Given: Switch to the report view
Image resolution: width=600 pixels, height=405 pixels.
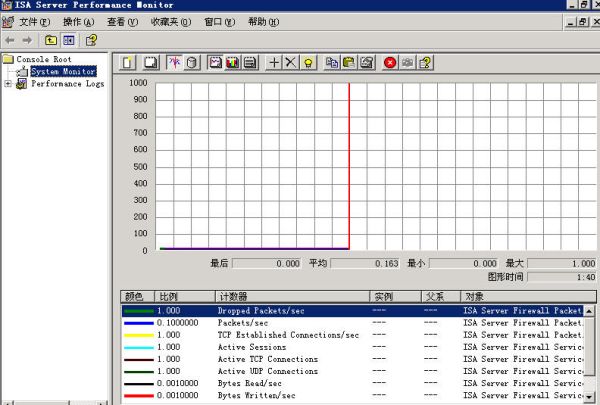Looking at the screenshot, I should [x=250, y=62].
